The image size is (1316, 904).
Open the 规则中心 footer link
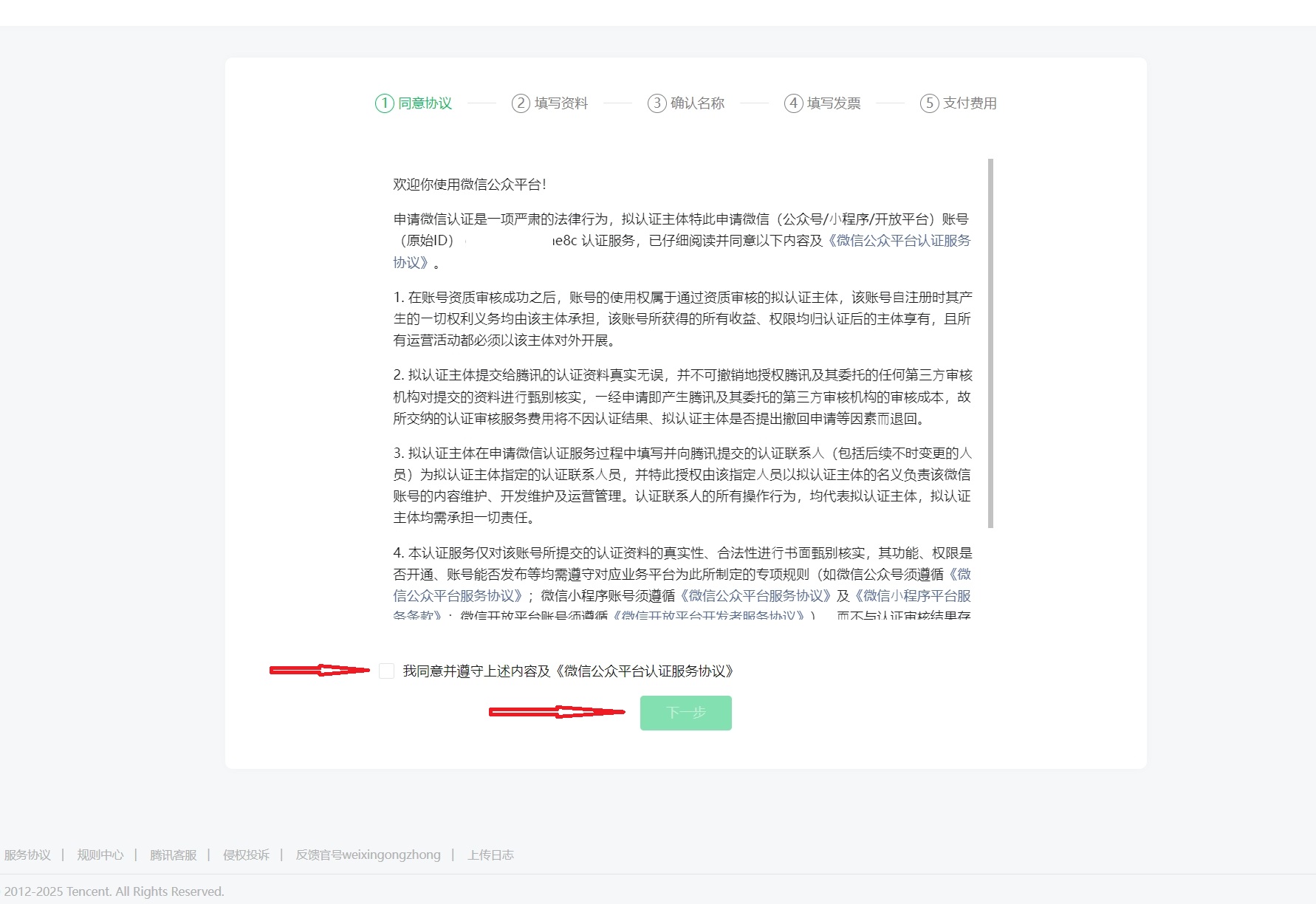(x=100, y=855)
